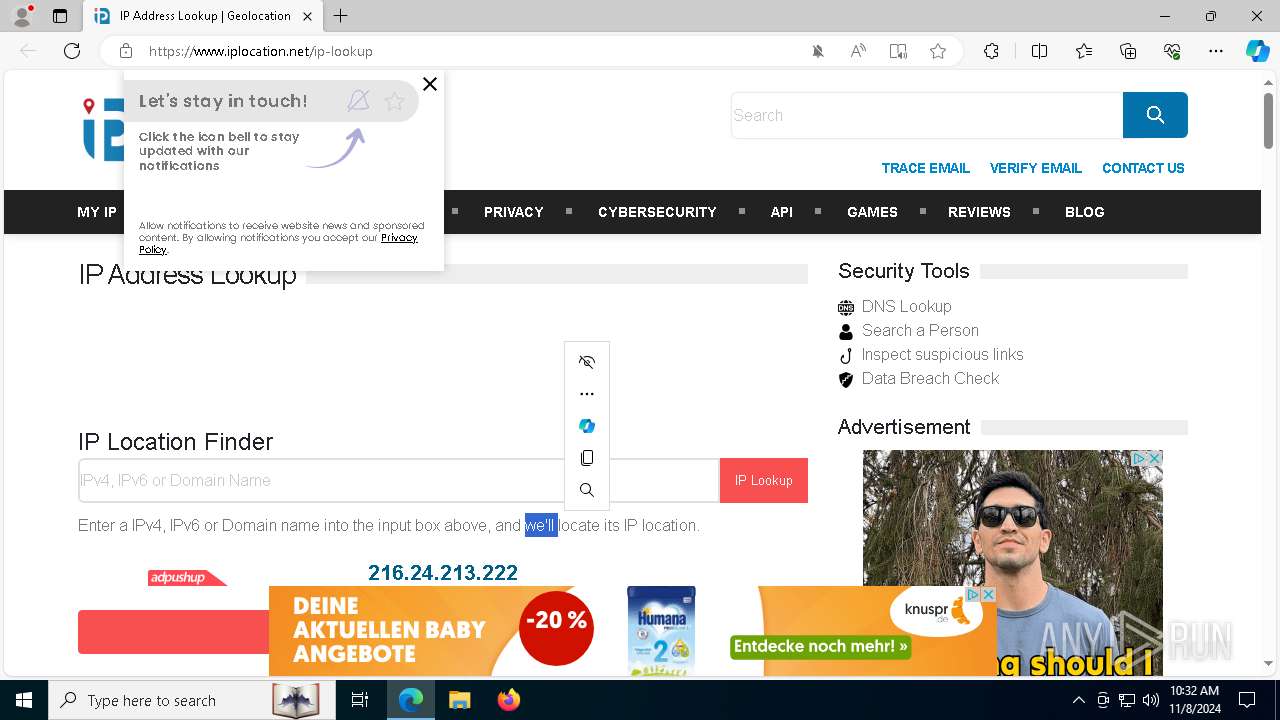
Task: Toggle split screen view
Action: pos(1039,51)
